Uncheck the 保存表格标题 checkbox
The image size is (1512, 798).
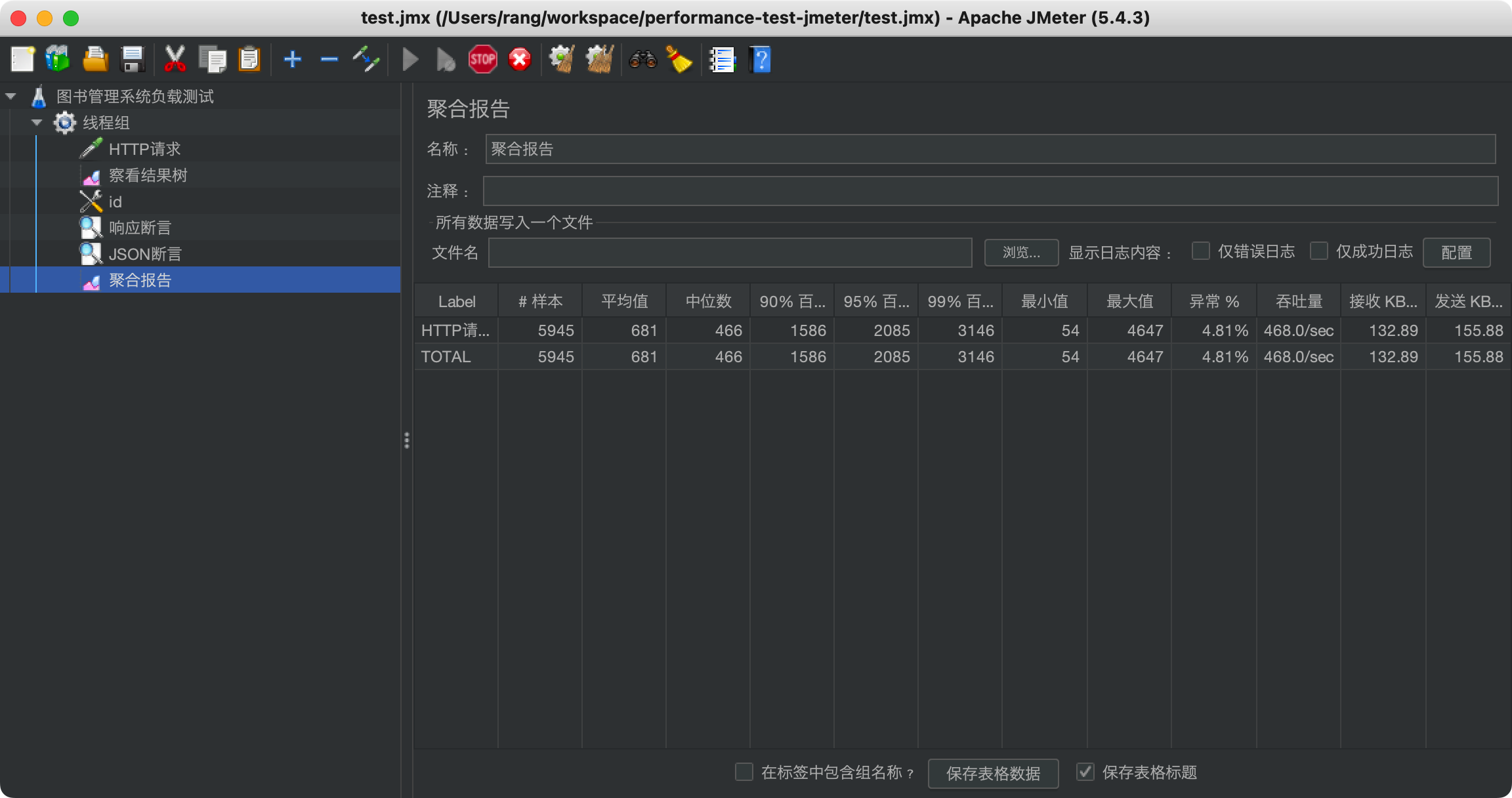click(x=1085, y=772)
